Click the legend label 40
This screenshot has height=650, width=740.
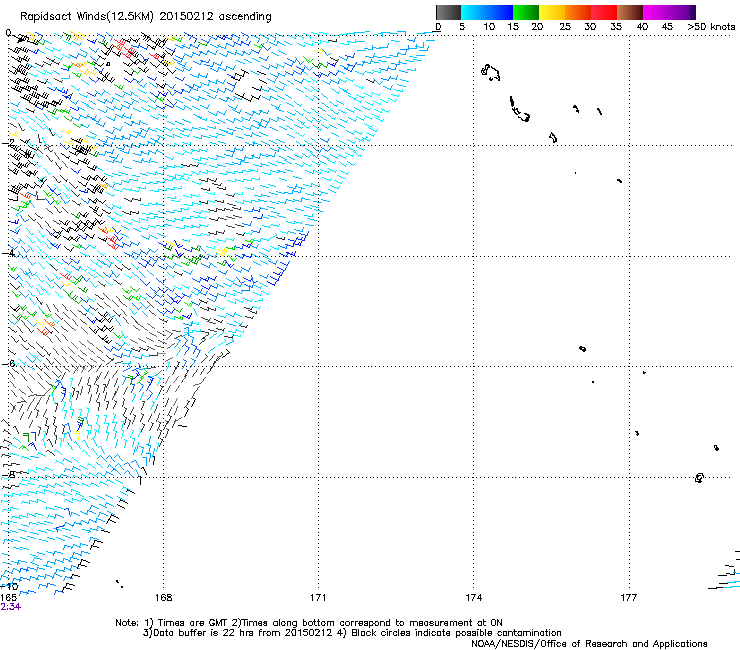coord(642,27)
